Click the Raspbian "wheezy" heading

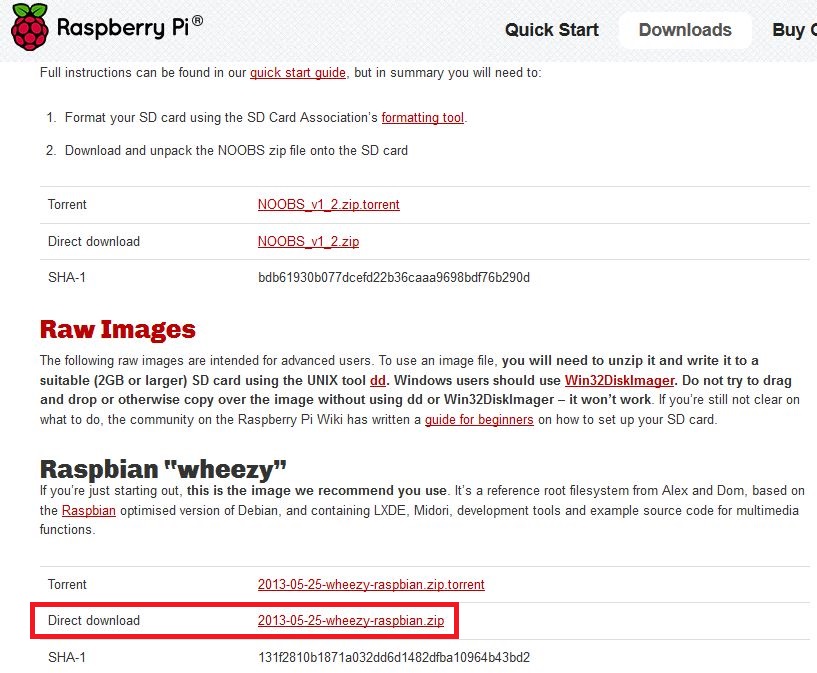163,469
